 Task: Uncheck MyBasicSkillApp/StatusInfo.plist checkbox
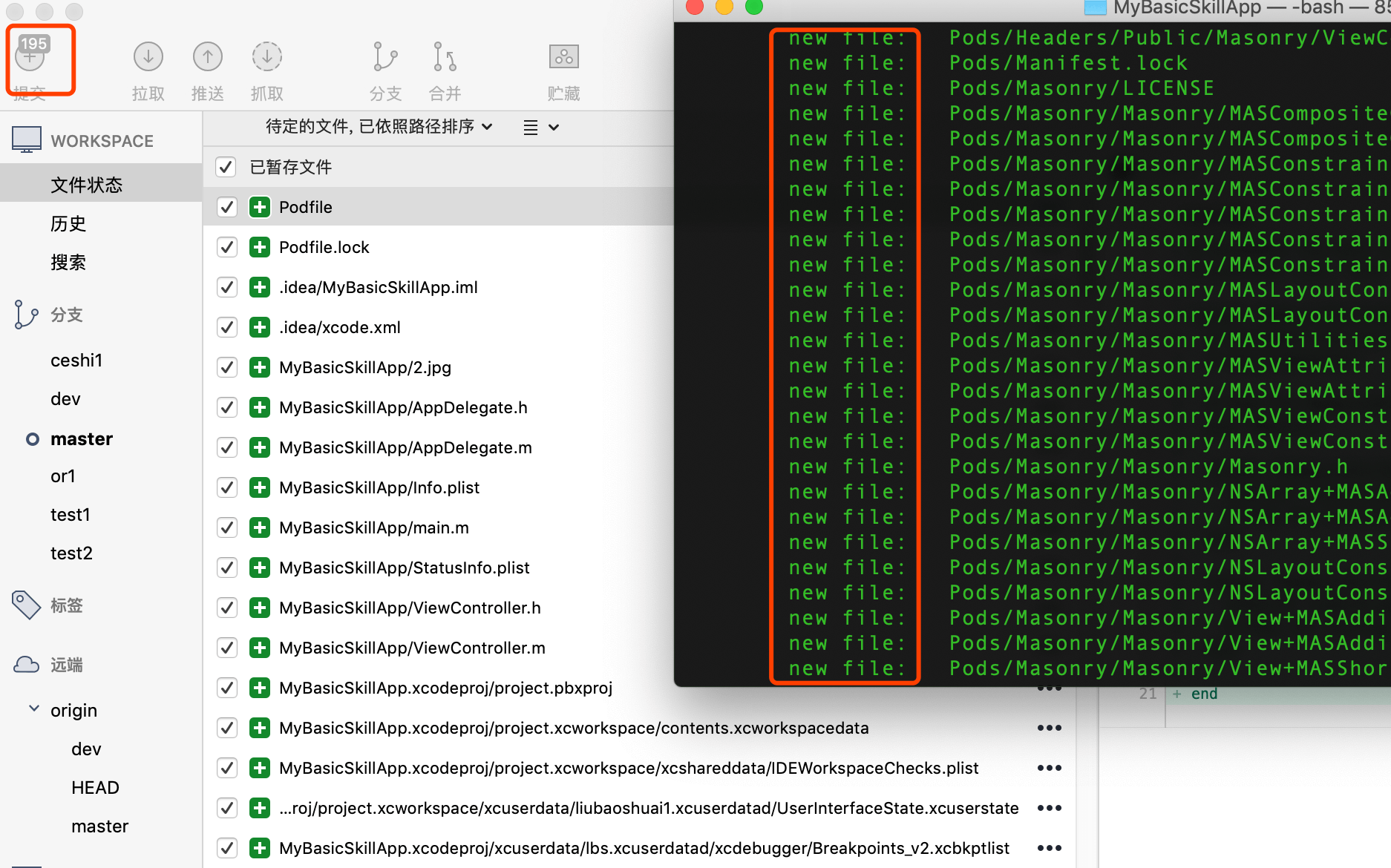tap(226, 568)
